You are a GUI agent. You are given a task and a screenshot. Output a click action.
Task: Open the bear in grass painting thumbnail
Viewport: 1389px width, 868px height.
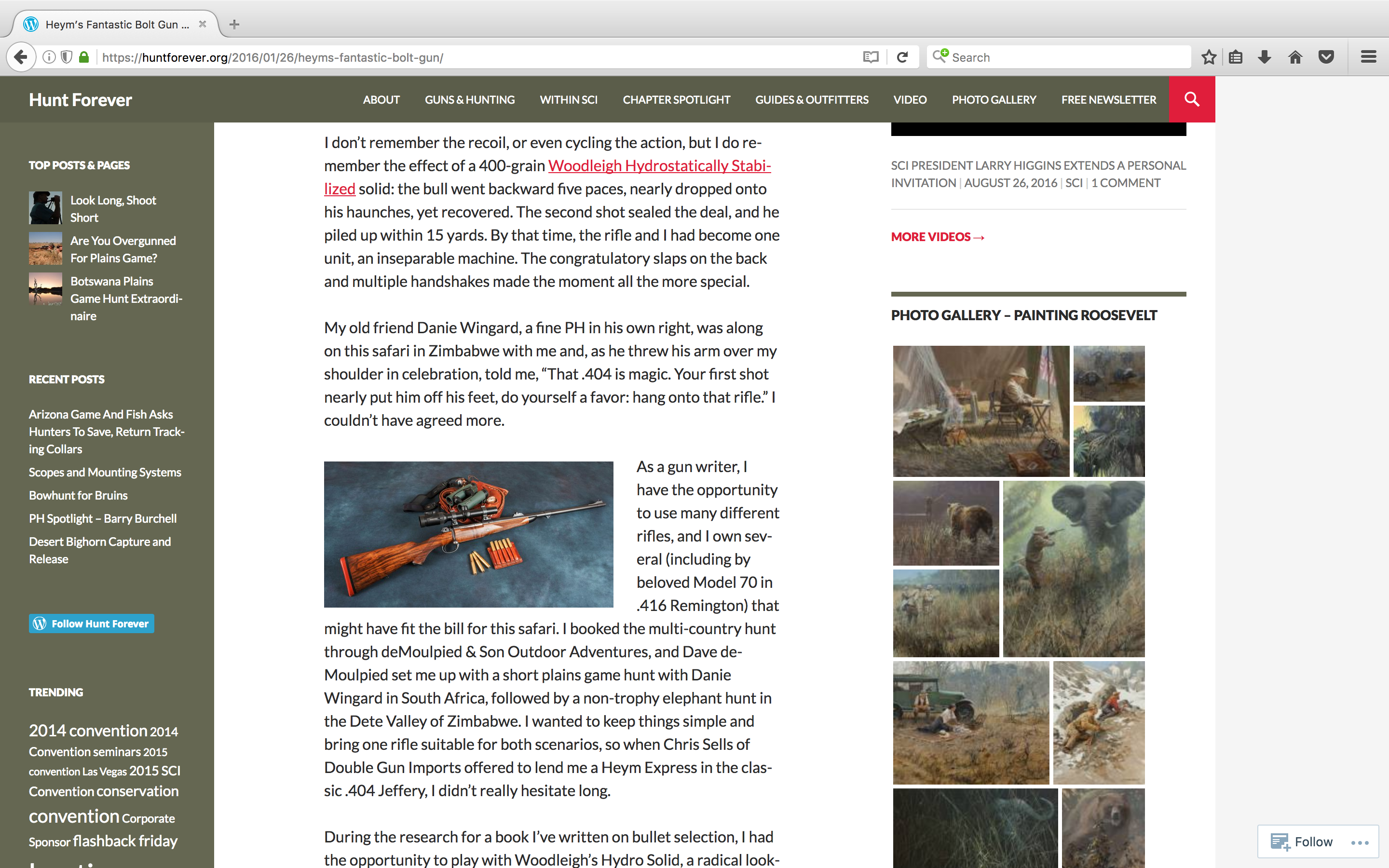coord(946,523)
